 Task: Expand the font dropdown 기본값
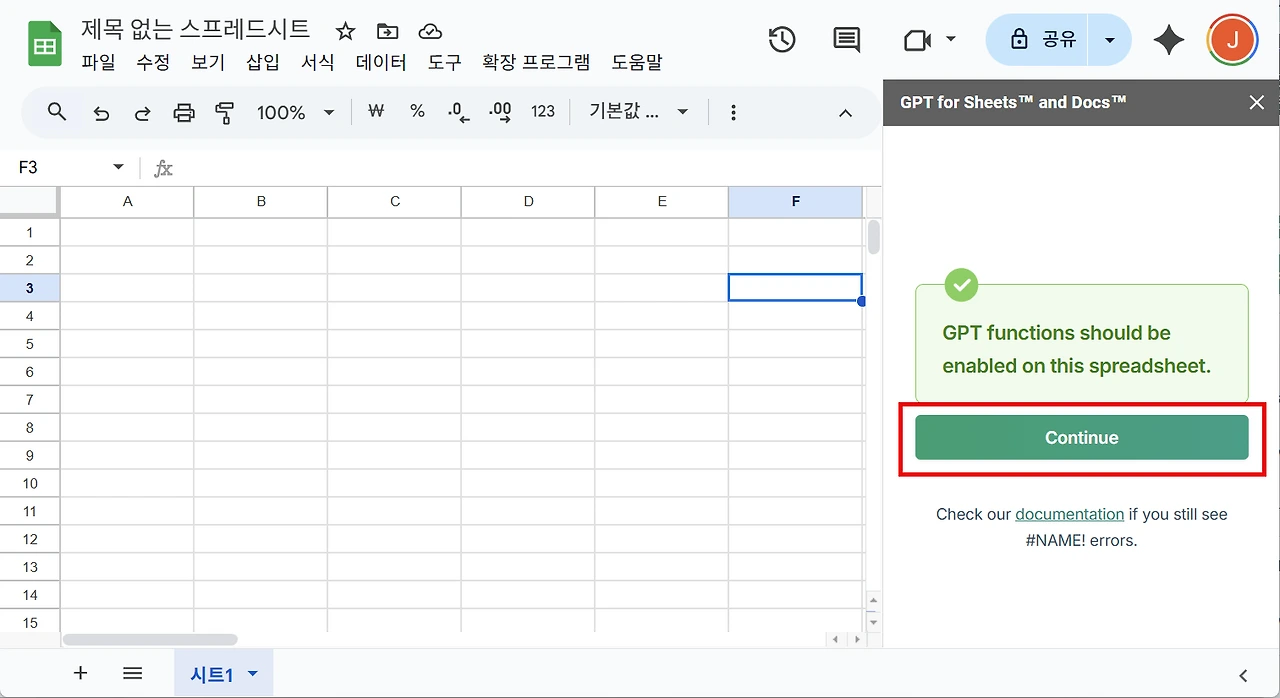[x=639, y=112]
